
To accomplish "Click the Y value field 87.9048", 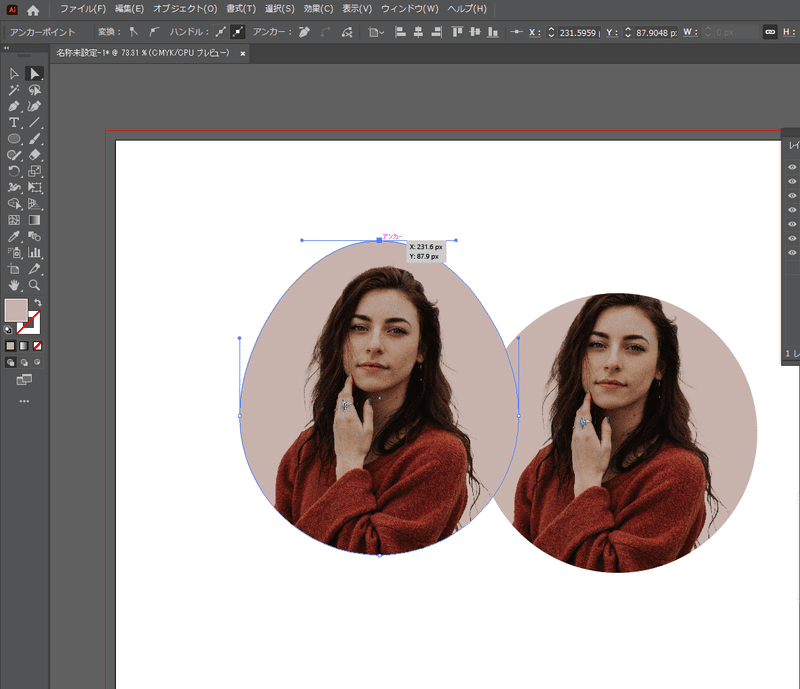I will (x=657, y=33).
